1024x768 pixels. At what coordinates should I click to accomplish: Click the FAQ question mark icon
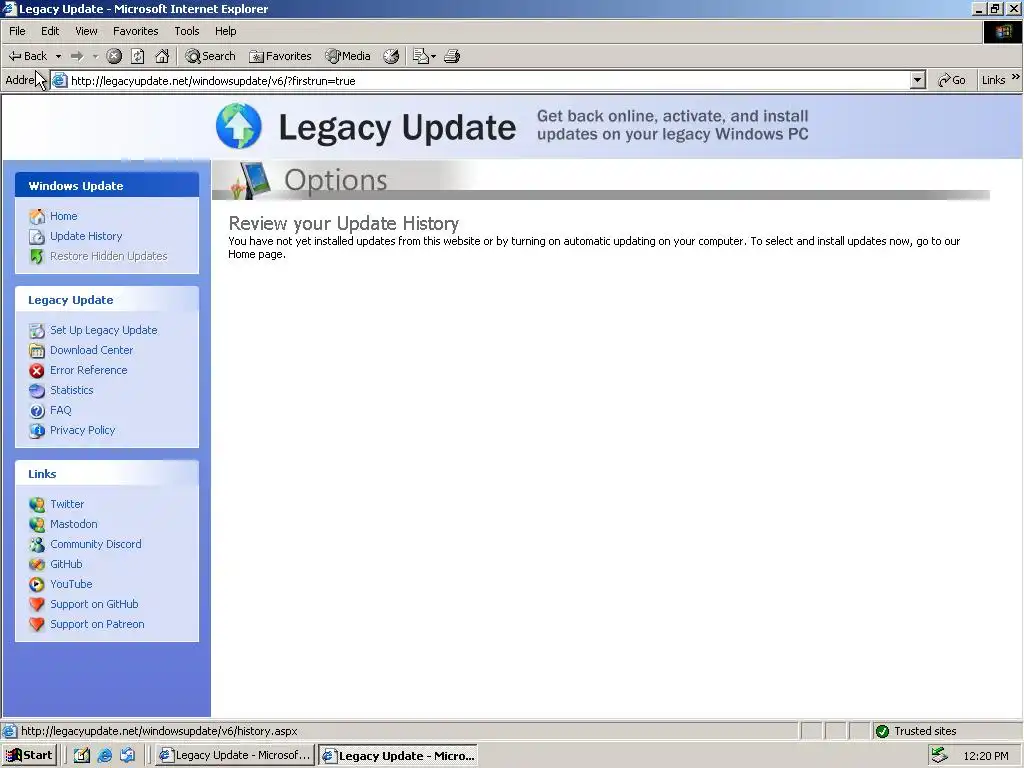(37, 411)
